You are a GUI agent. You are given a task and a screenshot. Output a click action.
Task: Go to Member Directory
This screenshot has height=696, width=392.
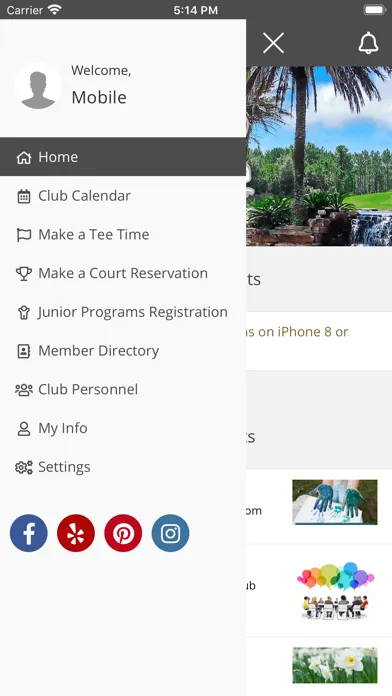click(x=123, y=351)
